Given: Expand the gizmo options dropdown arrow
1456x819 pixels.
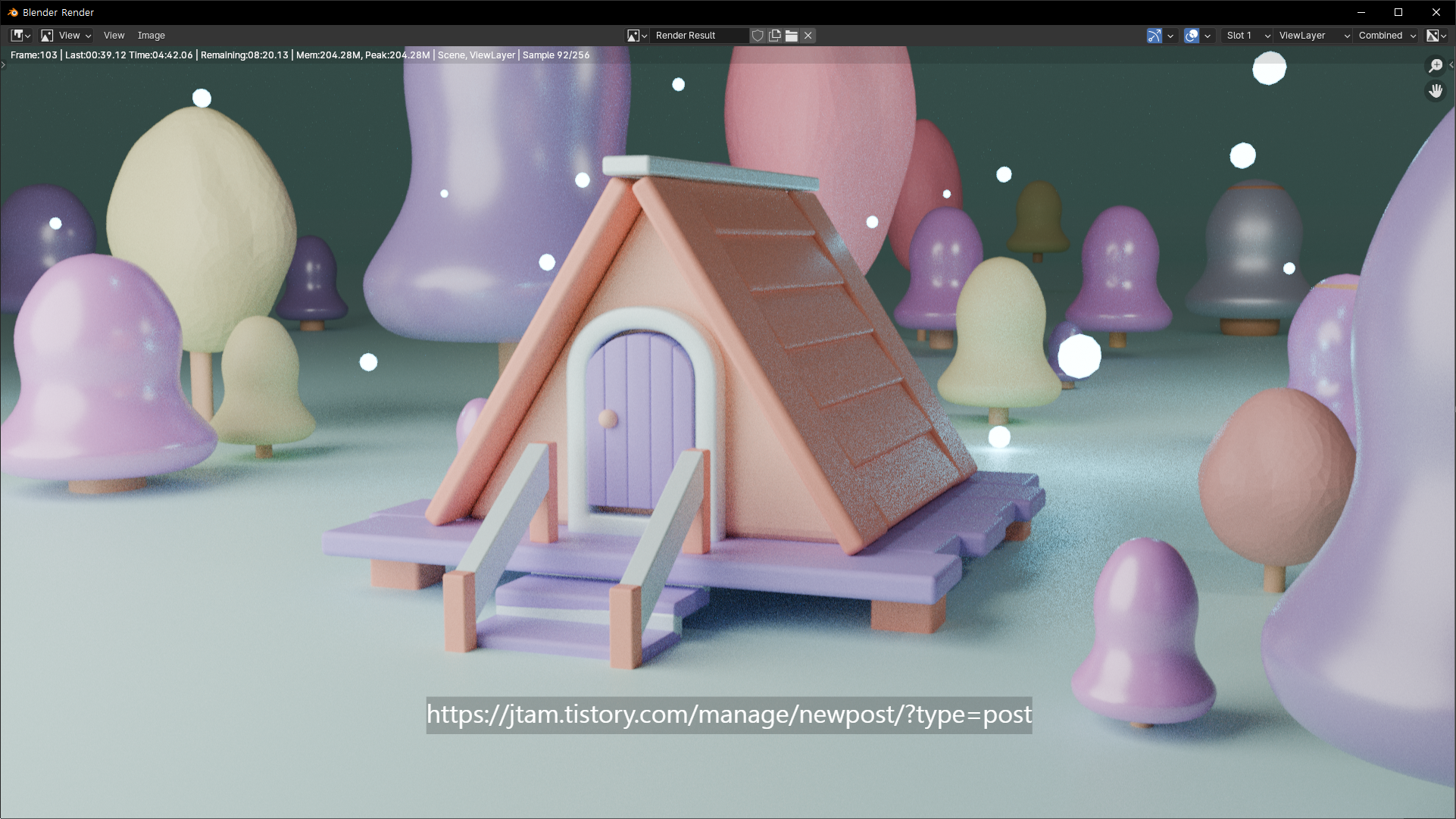Looking at the screenshot, I should pyautogui.click(x=1170, y=36).
